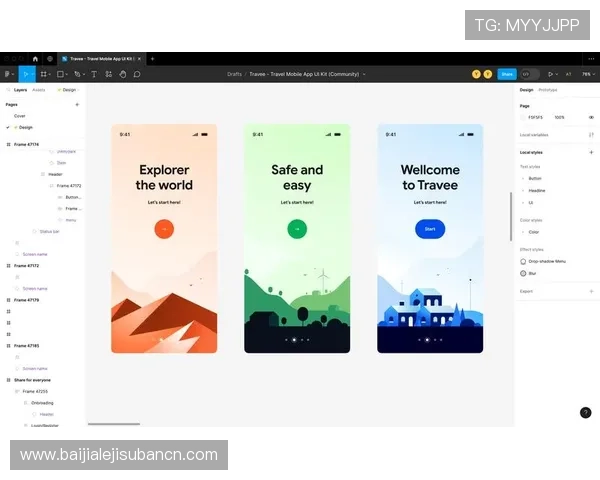The image size is (600, 480).
Task: Expand the Shape tool dropdown
Action: coord(65,74)
